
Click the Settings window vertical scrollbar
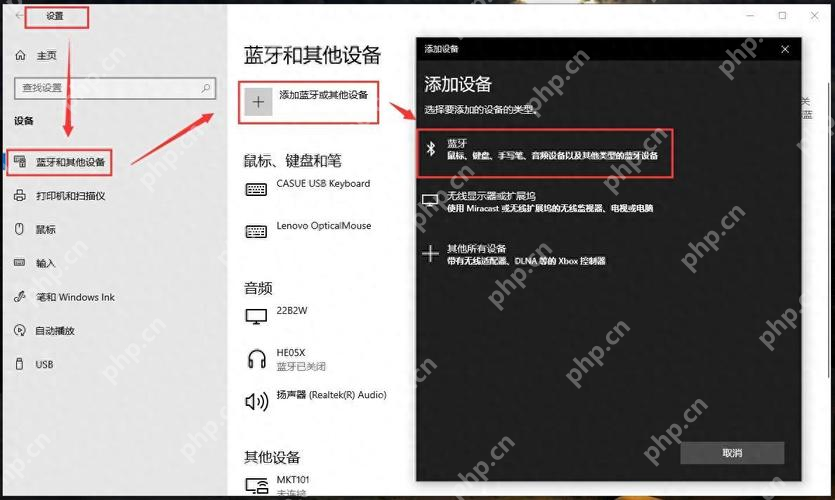click(x=829, y=229)
